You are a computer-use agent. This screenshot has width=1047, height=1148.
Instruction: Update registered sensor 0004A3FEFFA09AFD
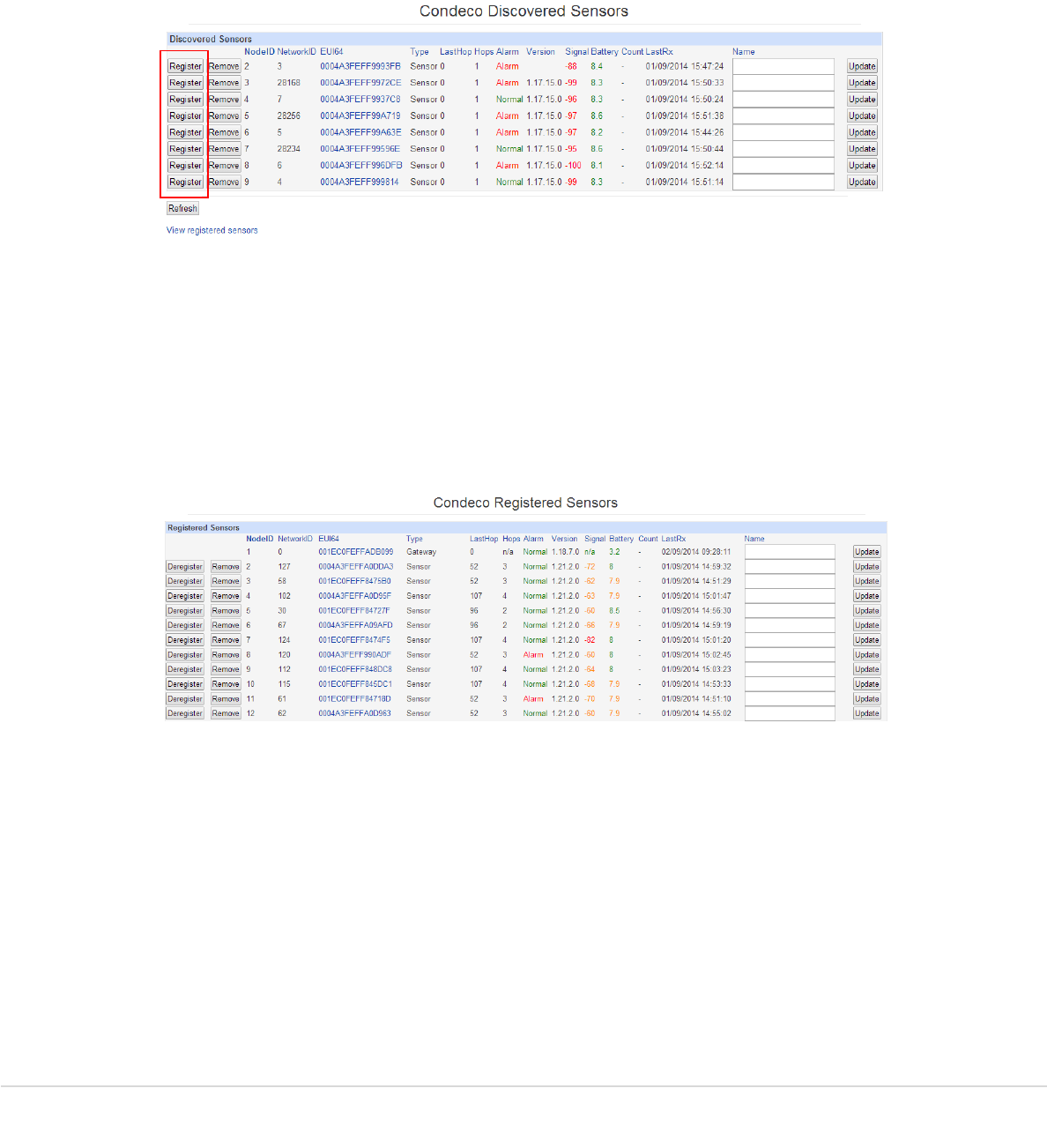pyautogui.click(x=867, y=625)
